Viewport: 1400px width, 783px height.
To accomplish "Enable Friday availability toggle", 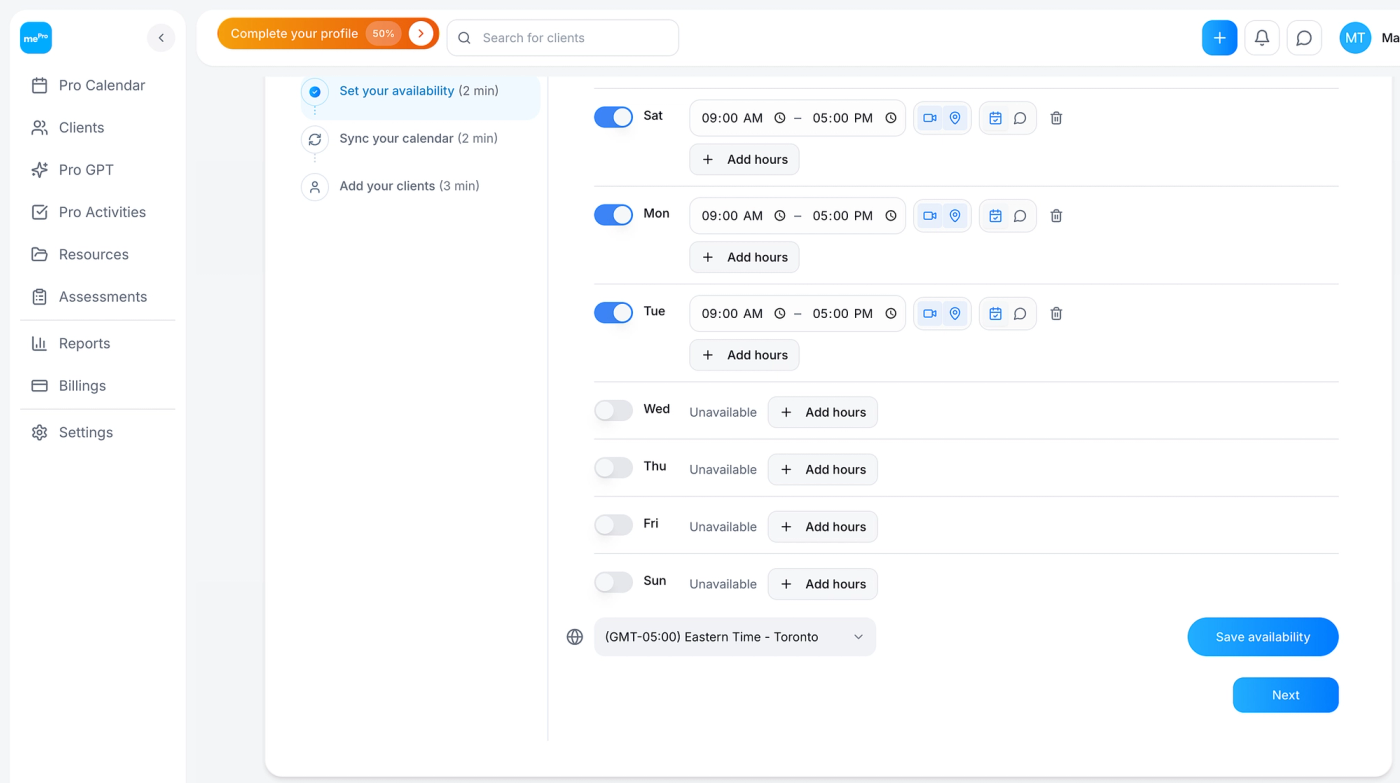I will pyautogui.click(x=613, y=525).
